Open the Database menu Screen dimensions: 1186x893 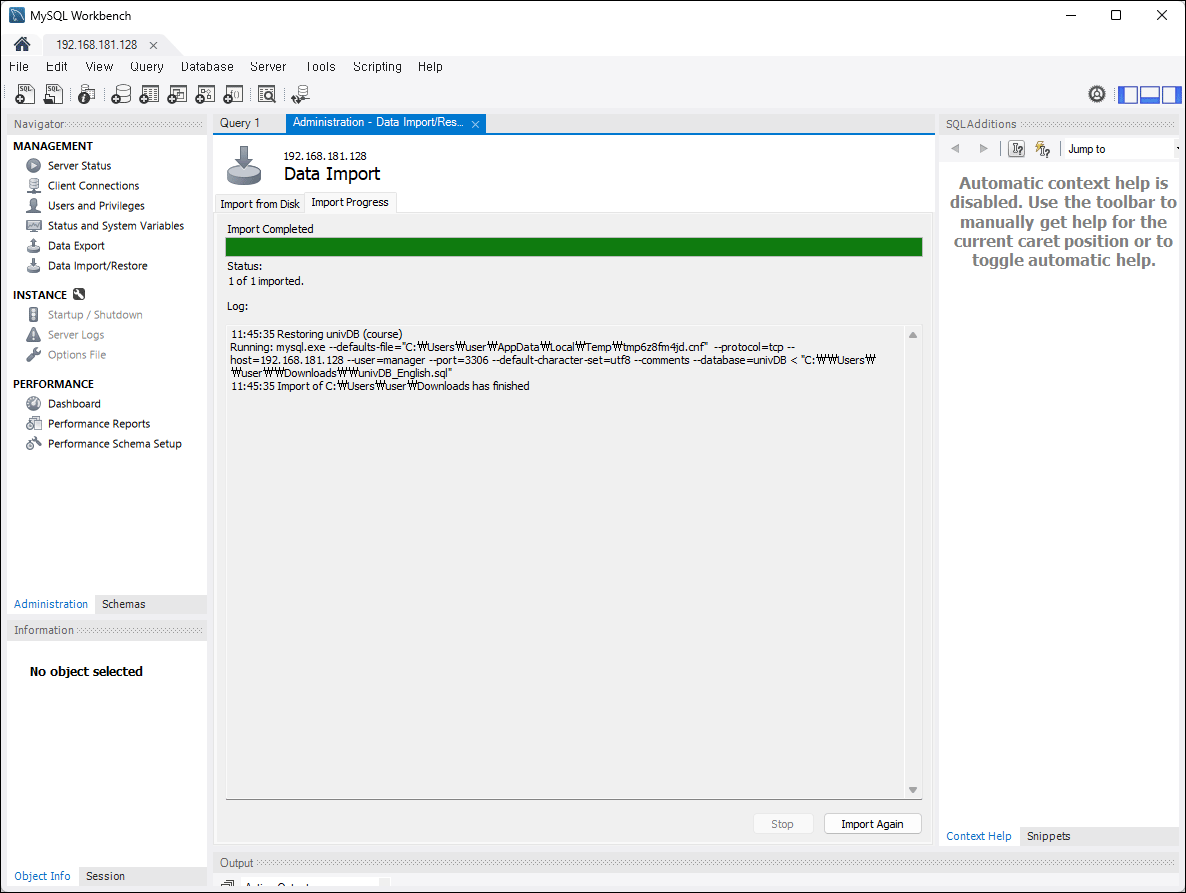click(x=207, y=67)
